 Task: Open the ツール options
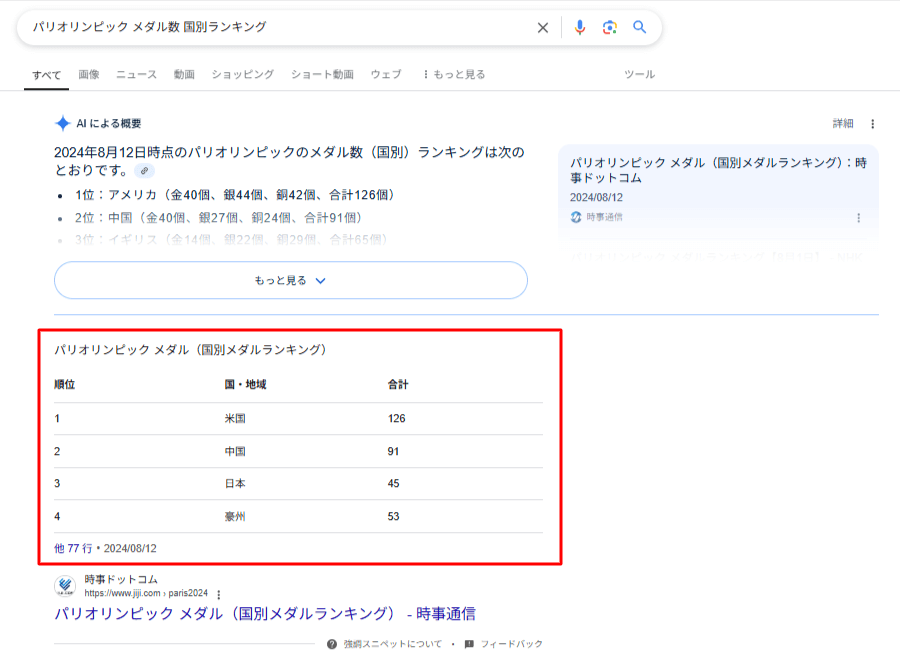(639, 74)
